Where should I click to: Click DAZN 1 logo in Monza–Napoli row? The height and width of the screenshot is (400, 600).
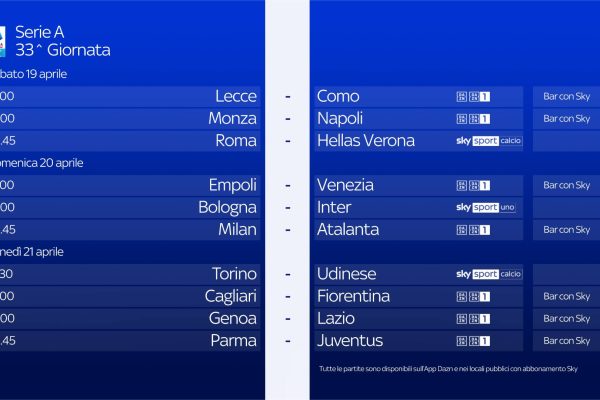473,119
